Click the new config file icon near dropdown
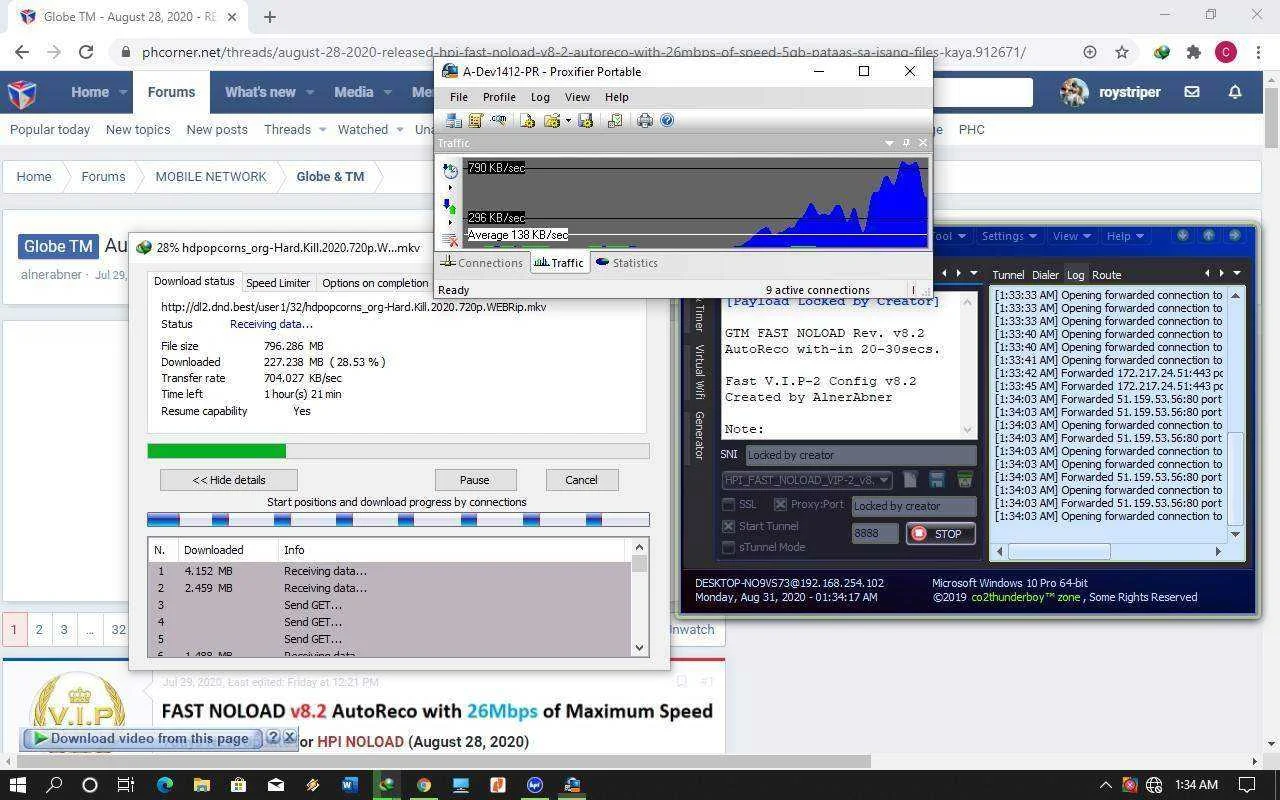Screen dimensions: 1280x800 pyautogui.click(x=910, y=480)
